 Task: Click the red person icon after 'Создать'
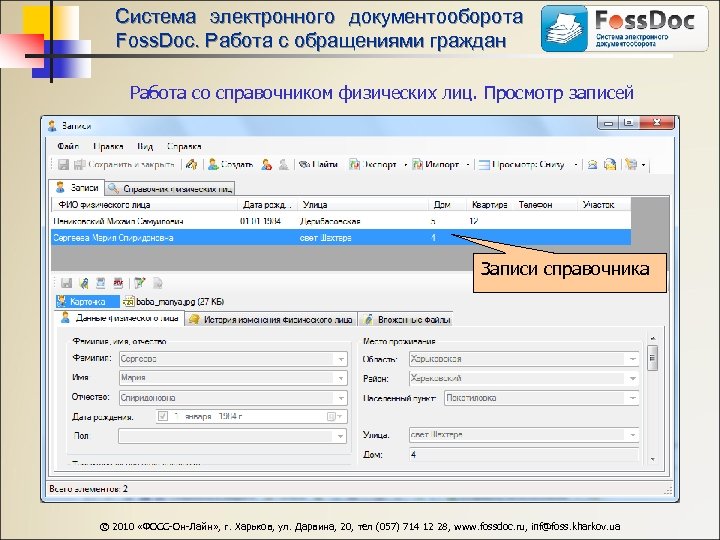pos(266,164)
